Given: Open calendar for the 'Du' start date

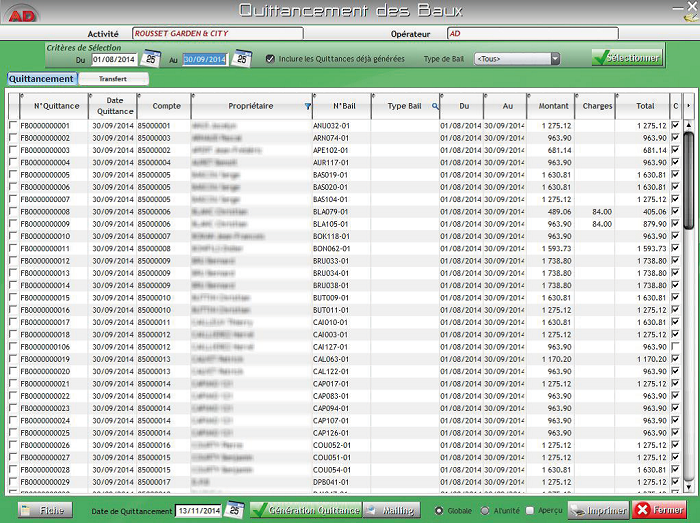Looking at the screenshot, I should point(151,60).
